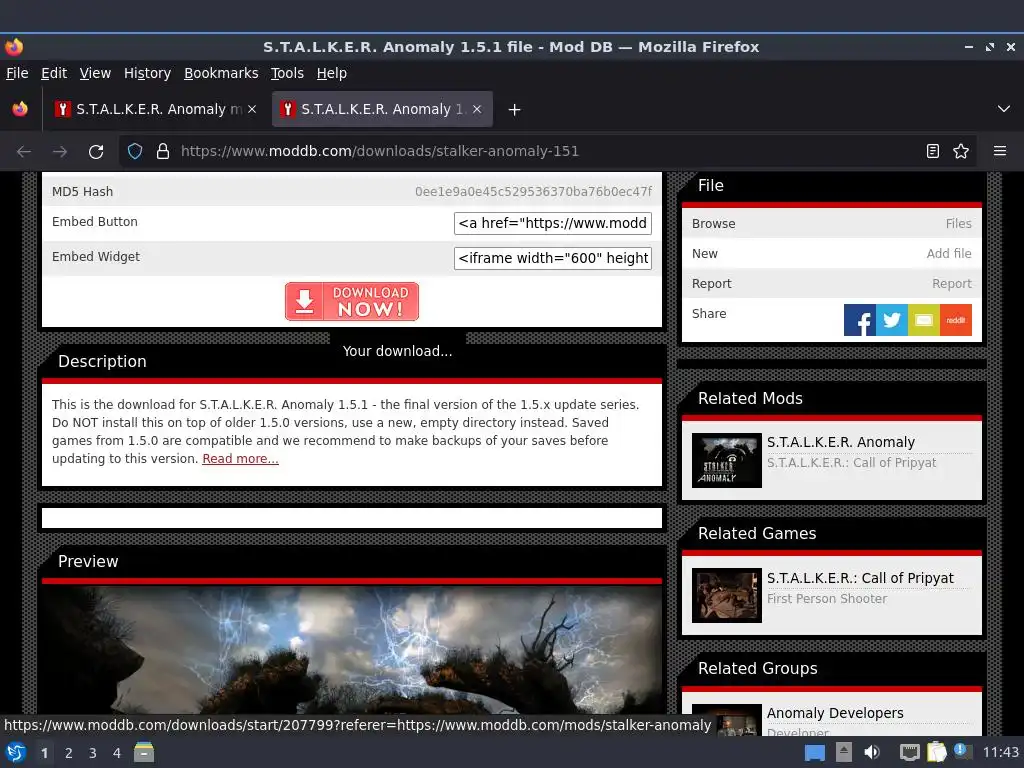Click the First Person Shooter genre text
The image size is (1024, 768).
point(827,598)
